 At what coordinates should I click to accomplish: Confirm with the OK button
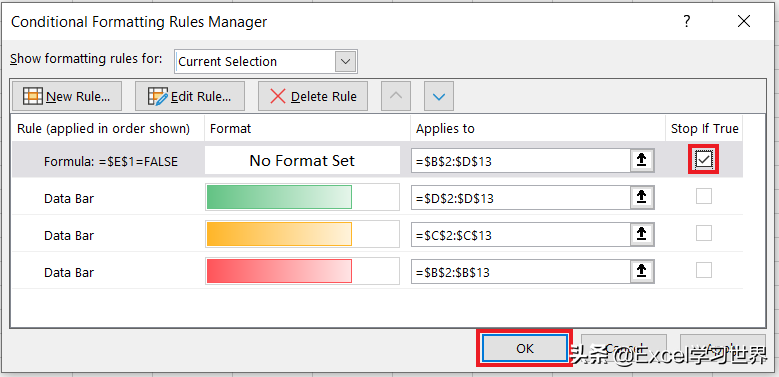click(x=525, y=348)
